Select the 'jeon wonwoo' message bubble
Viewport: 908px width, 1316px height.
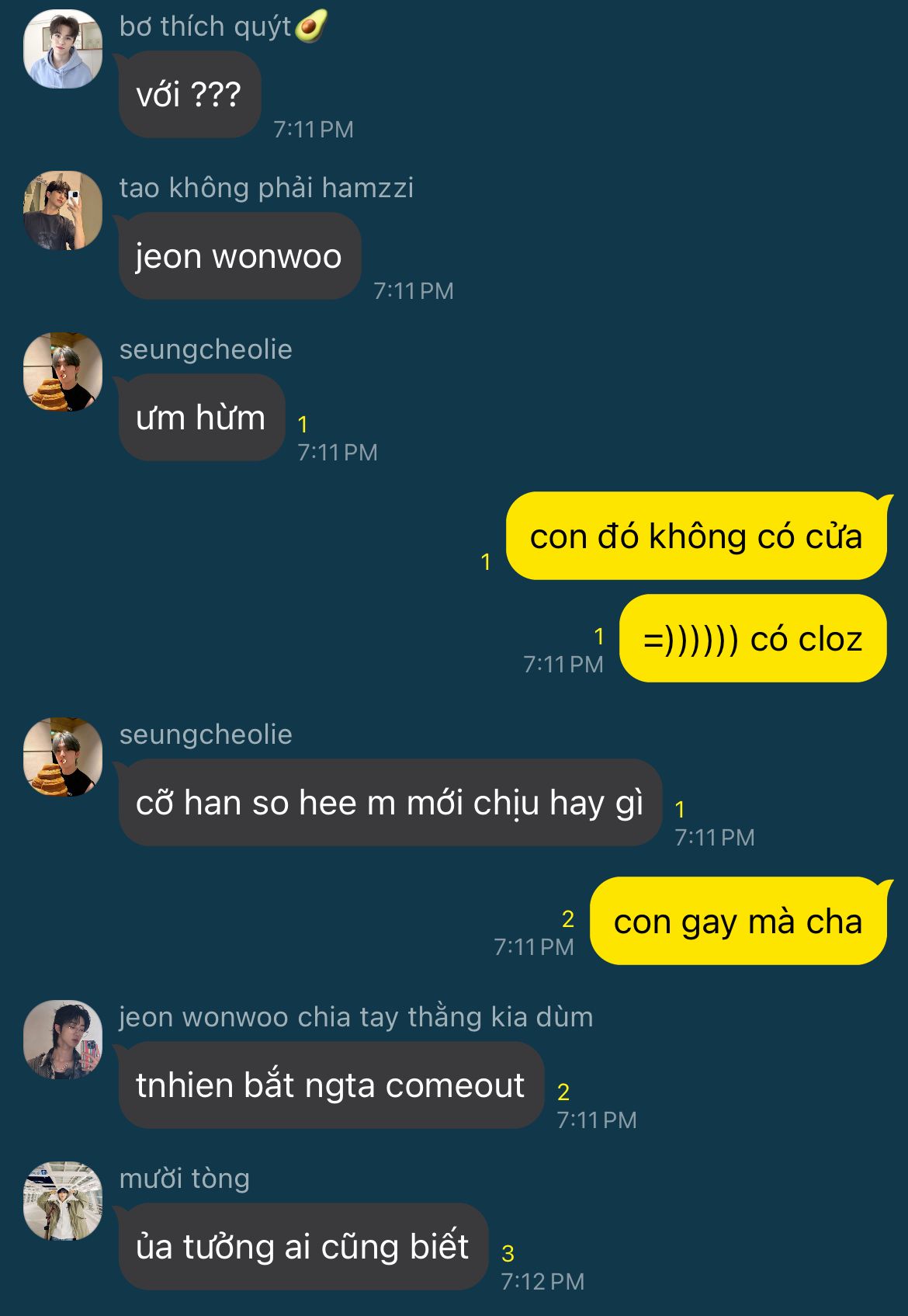click(240, 256)
